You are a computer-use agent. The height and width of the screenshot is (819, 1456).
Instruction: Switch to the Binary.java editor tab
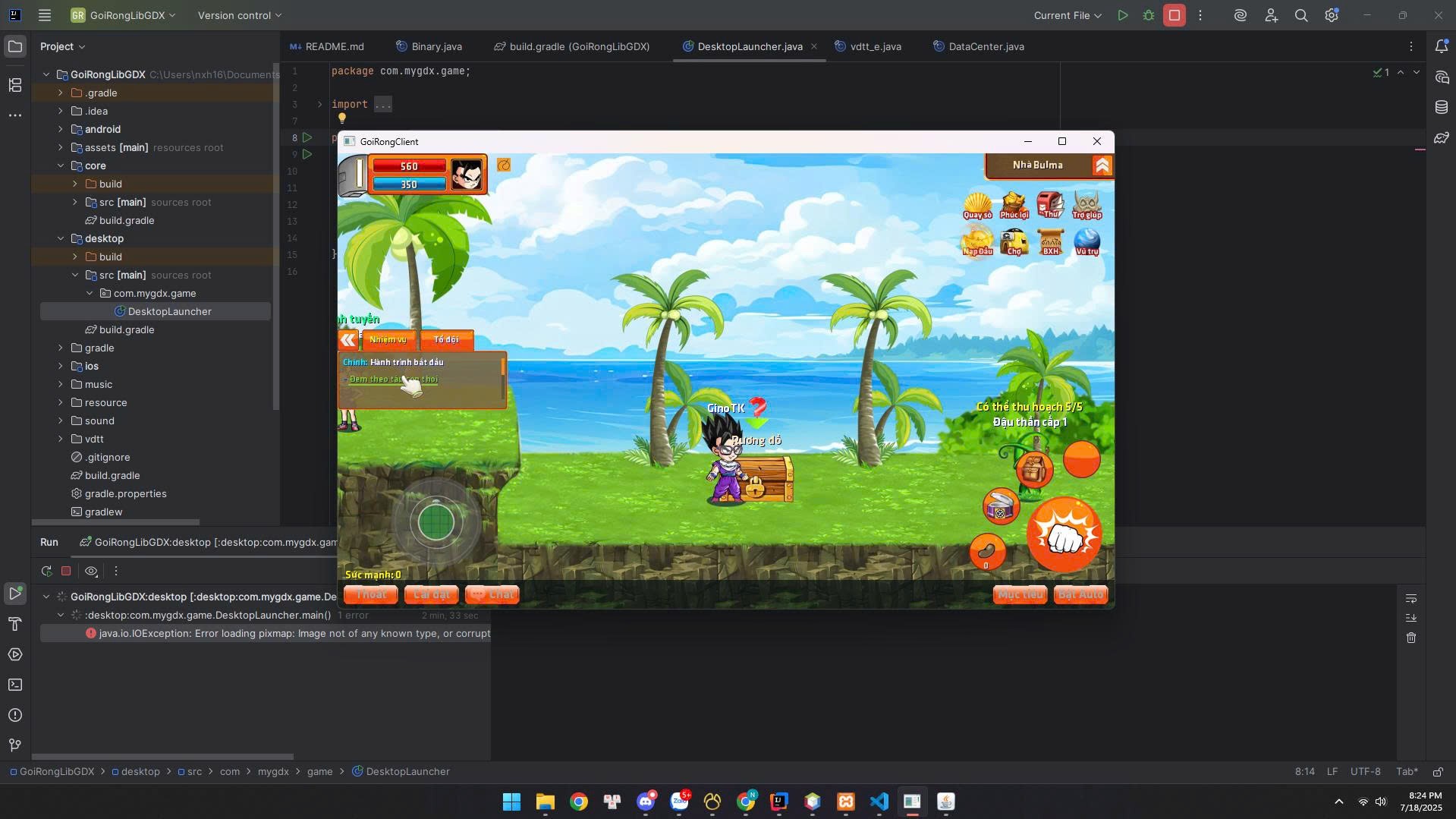point(429,46)
